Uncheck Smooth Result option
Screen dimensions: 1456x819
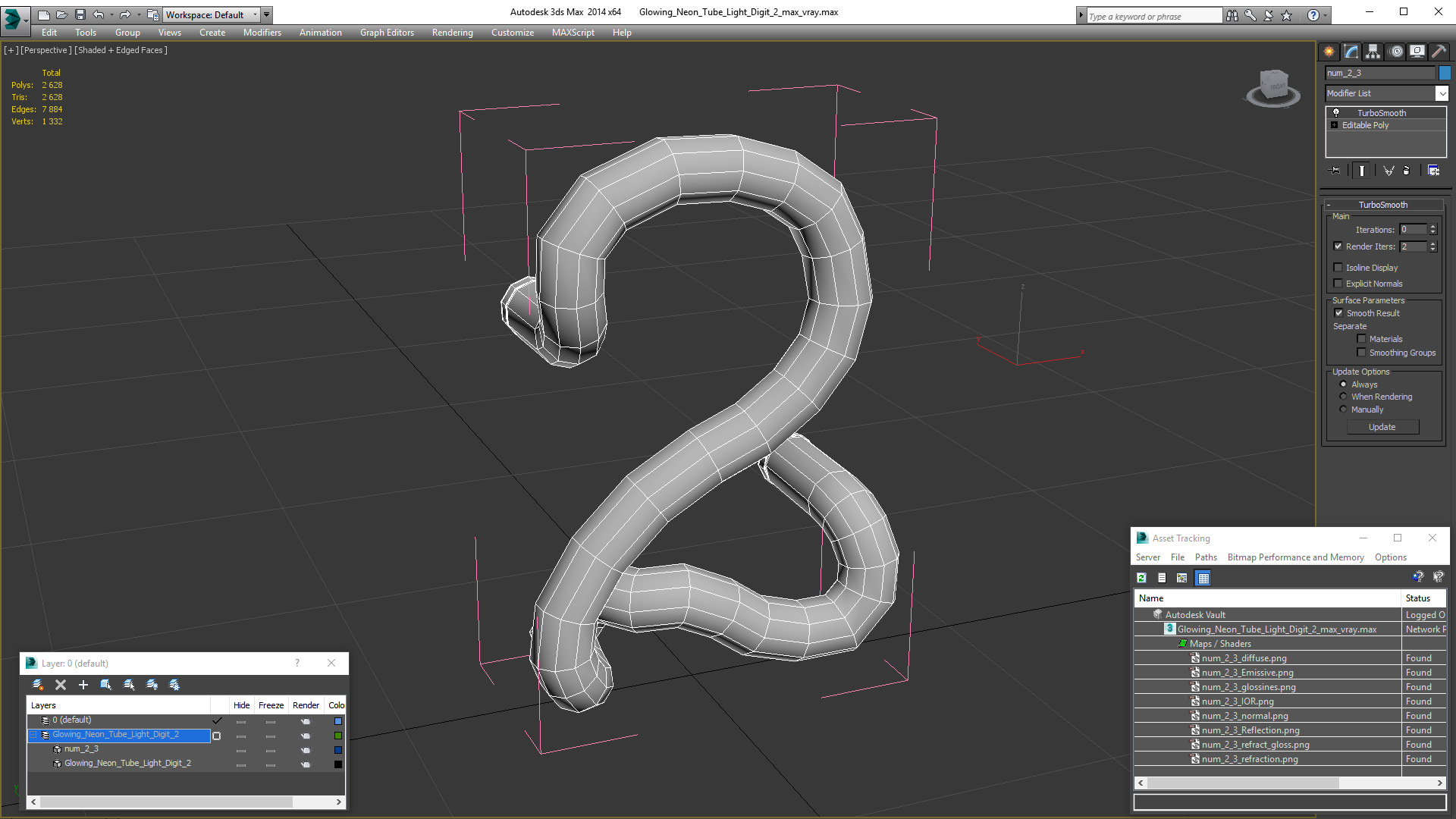1338,313
